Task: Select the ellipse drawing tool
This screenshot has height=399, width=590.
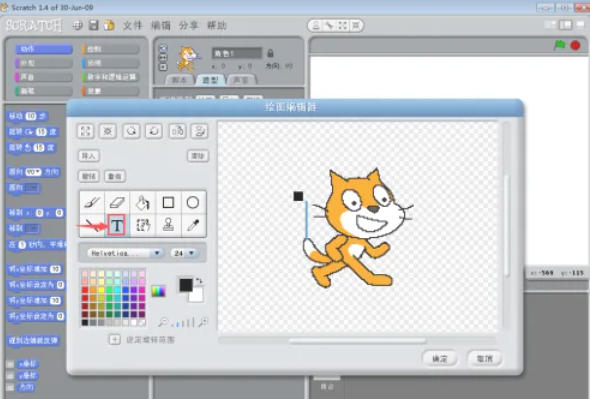Action: click(x=193, y=203)
